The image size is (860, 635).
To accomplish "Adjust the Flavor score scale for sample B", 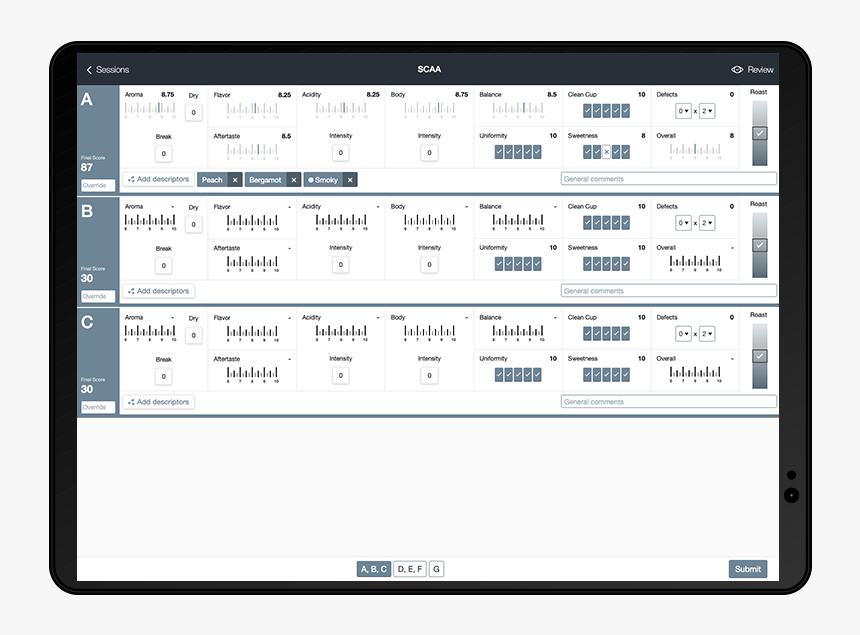I will [252, 222].
